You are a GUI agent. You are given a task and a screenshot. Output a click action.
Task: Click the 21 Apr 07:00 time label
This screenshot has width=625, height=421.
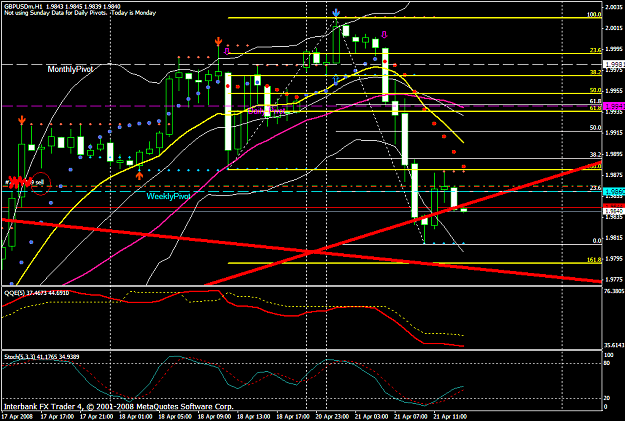410,416
